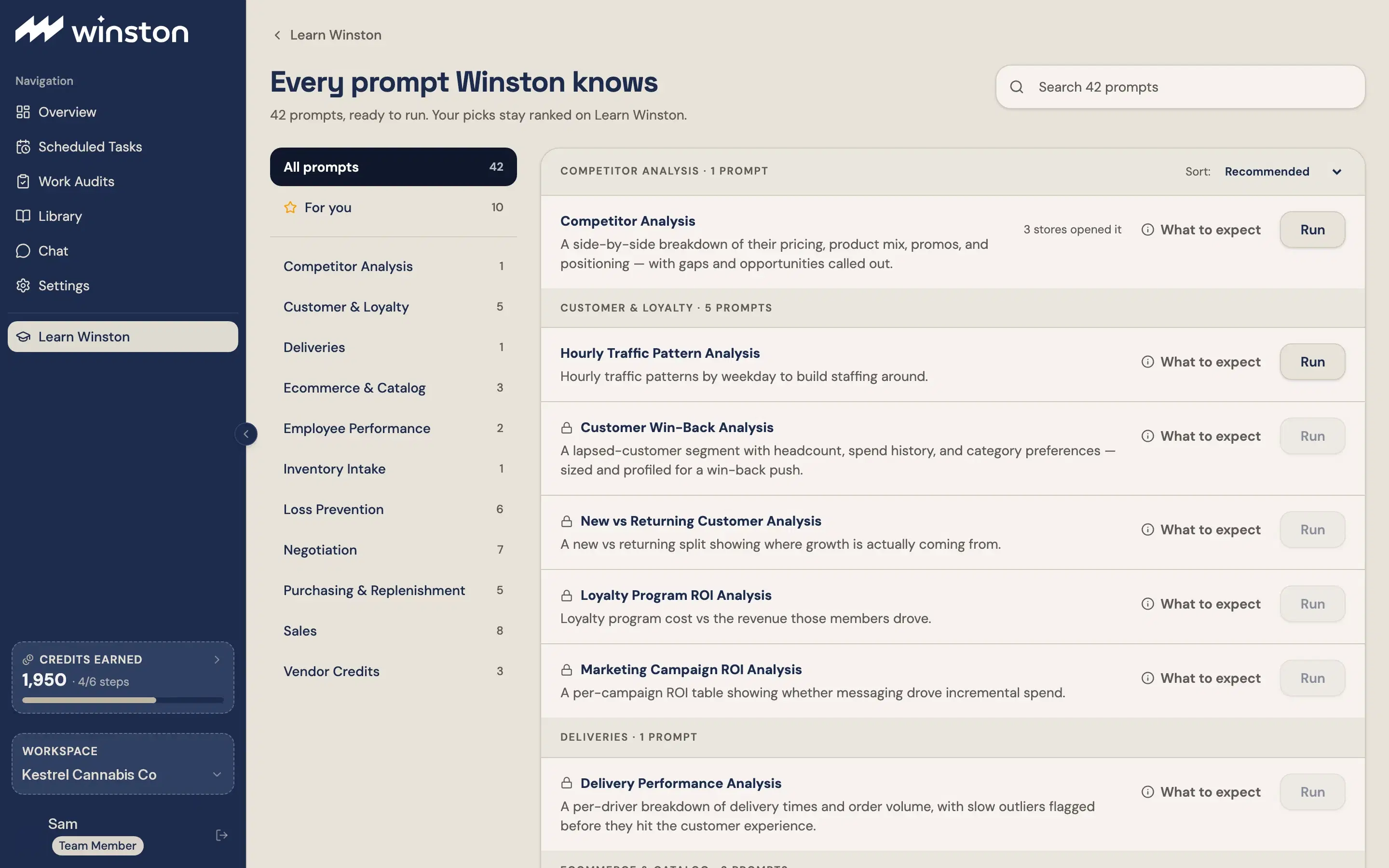Click the Team Member role badge
Screen dimensions: 1389x868
[x=97, y=846]
